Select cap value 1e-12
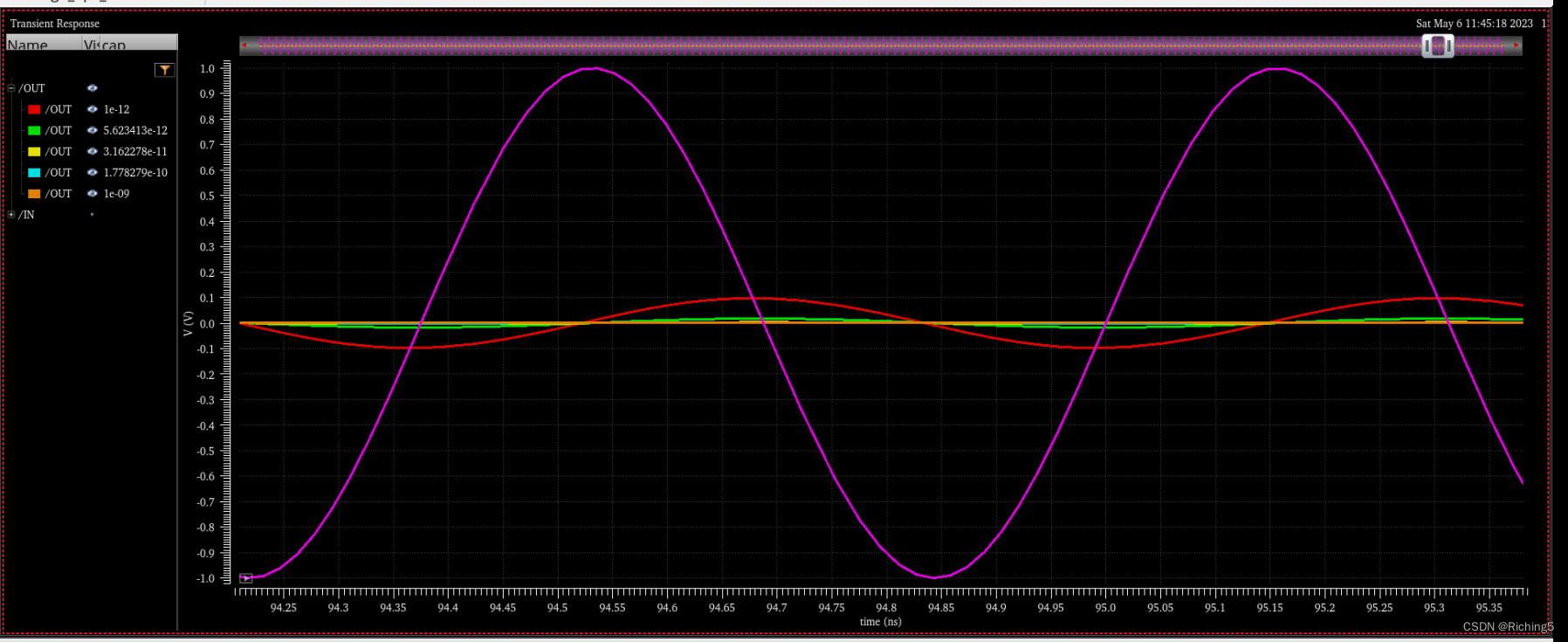 coord(116,109)
